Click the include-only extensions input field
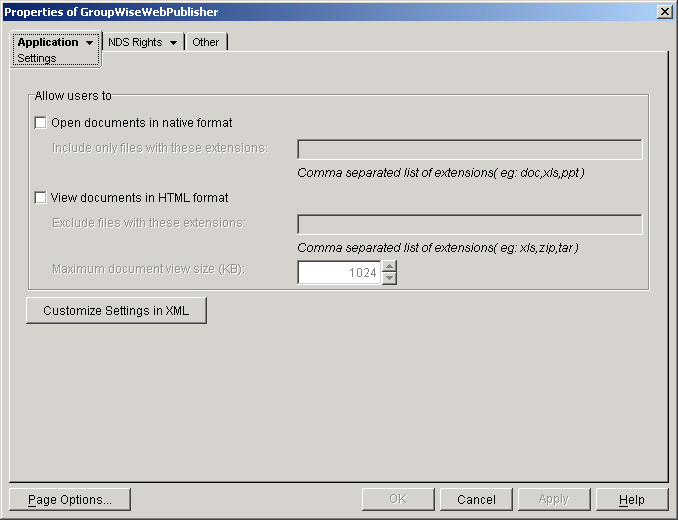 (470, 150)
